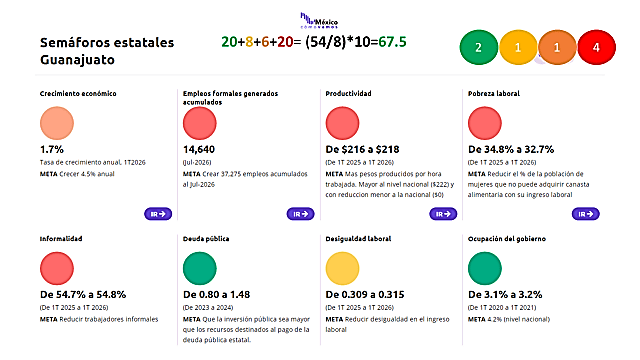
Task: Select the orange summary circle showing 1
Action: 557,47
